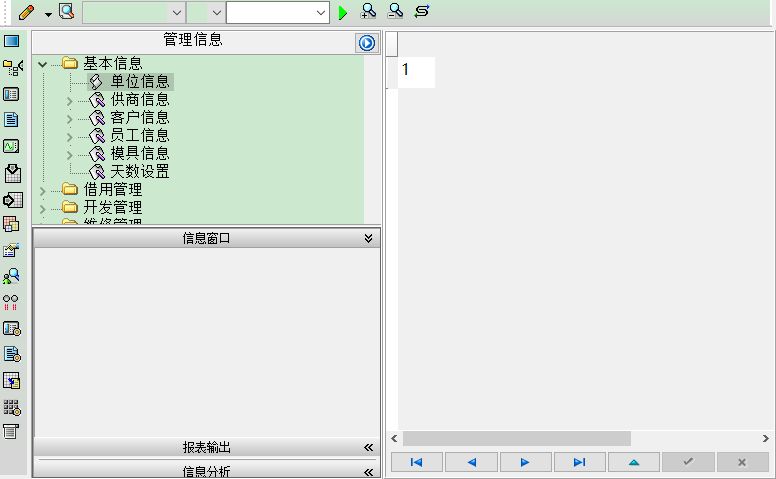This screenshot has height=479, width=776.
Task: Go to first record navigation button
Action: pos(417,462)
